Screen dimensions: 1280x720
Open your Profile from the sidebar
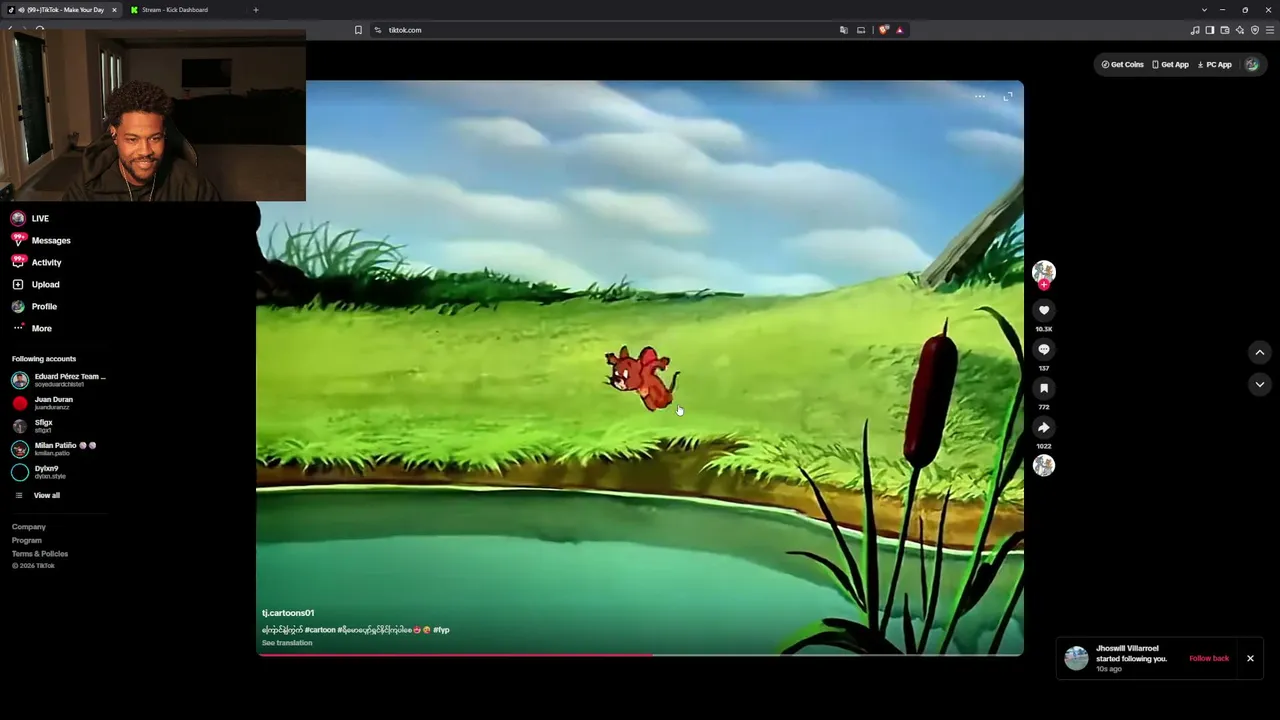pos(35,306)
